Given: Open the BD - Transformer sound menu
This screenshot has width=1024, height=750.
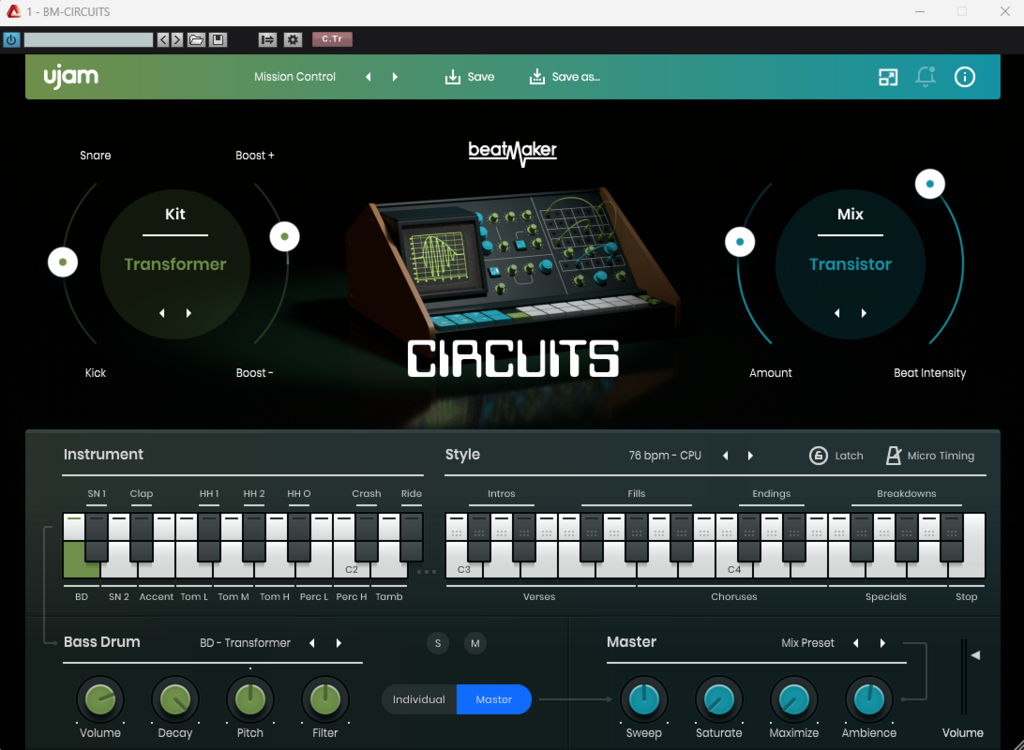Looking at the screenshot, I should (x=245, y=643).
